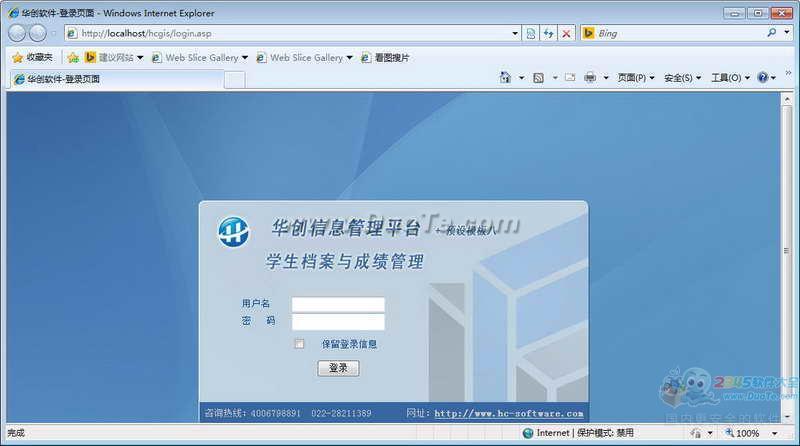The width and height of the screenshot is (800, 446).
Task: Click the Bing search box
Action: pyautogui.click(x=679, y=33)
